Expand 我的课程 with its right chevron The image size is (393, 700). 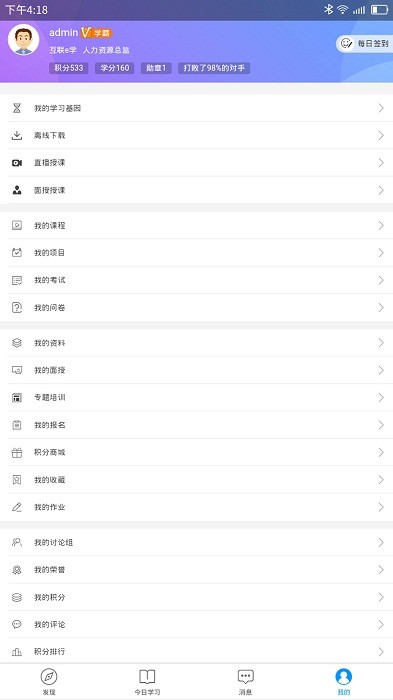381,225
